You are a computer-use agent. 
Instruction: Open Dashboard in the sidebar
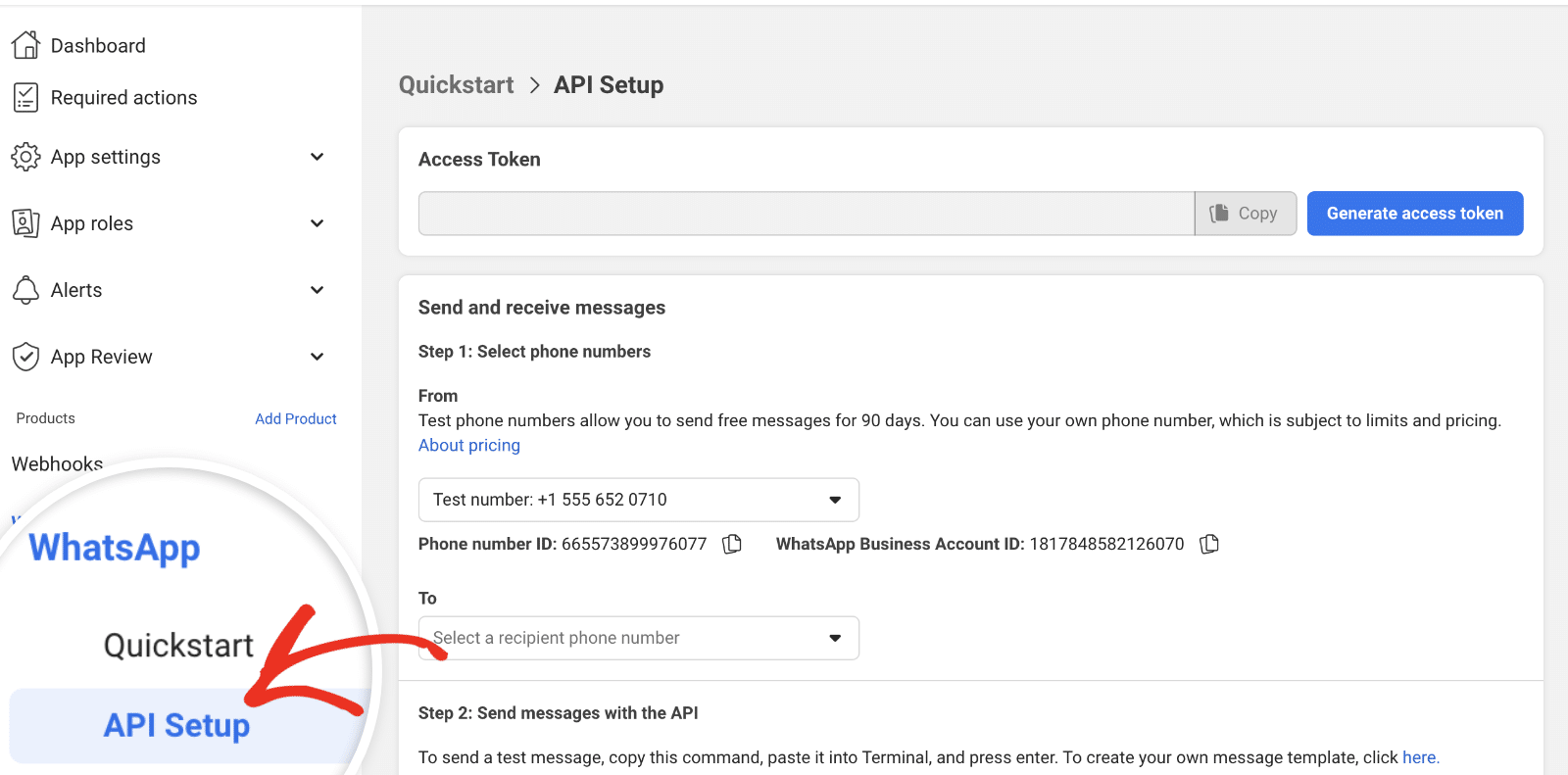[x=98, y=45]
